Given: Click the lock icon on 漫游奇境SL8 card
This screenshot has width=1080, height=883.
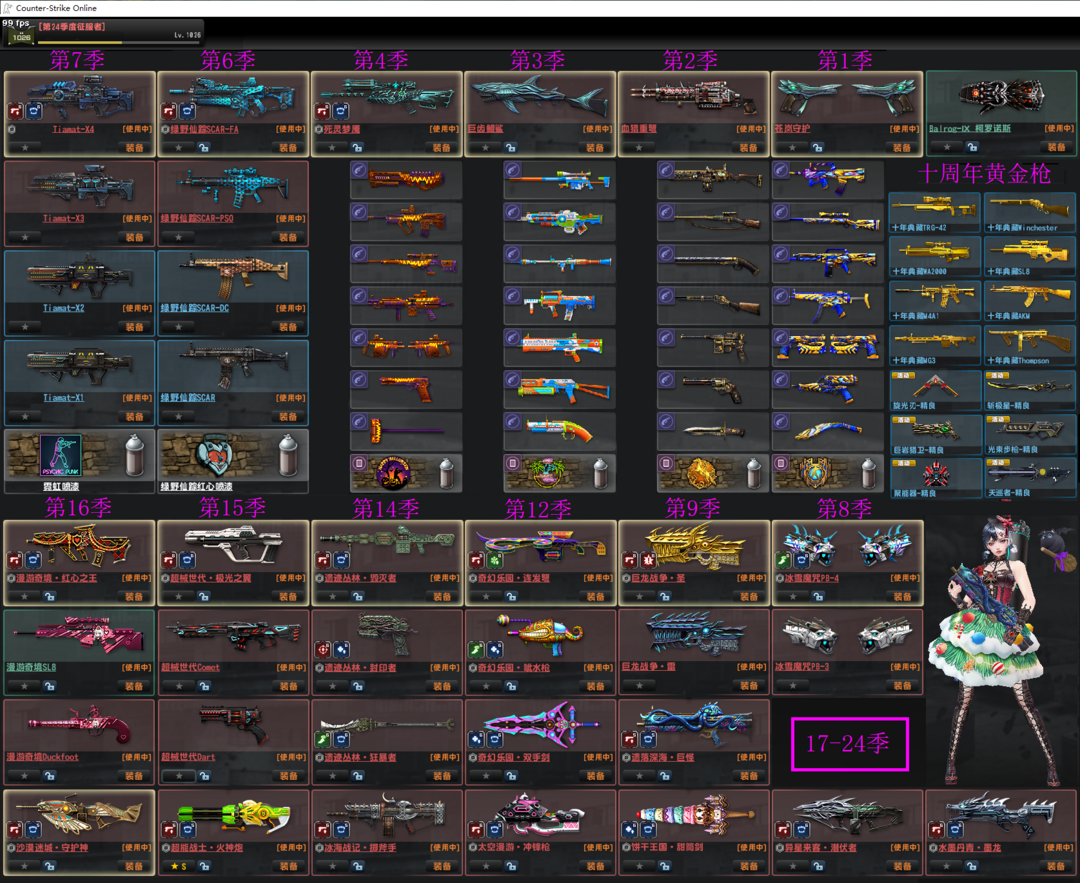Looking at the screenshot, I should 50,686.
